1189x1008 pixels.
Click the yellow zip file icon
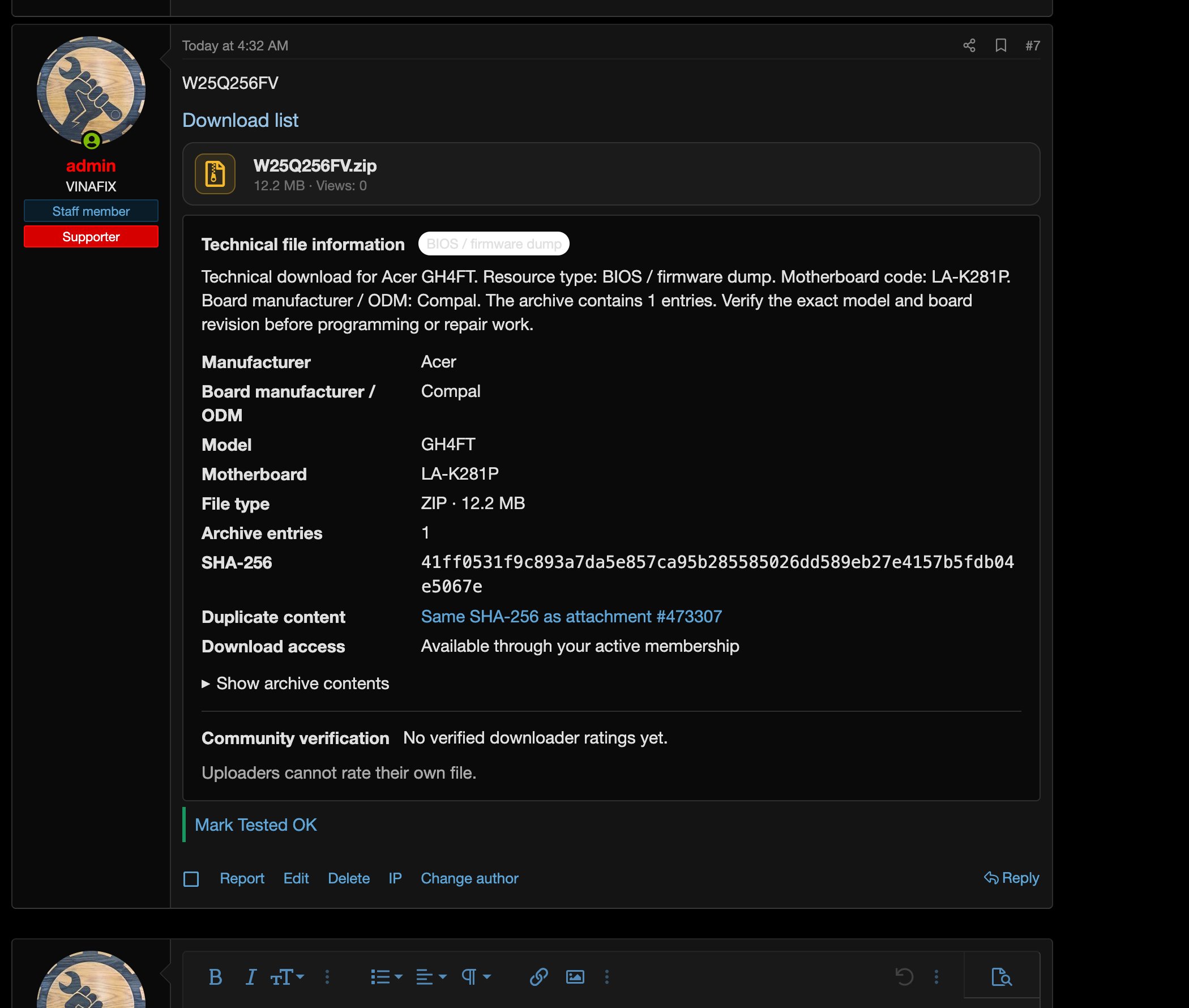(x=215, y=174)
